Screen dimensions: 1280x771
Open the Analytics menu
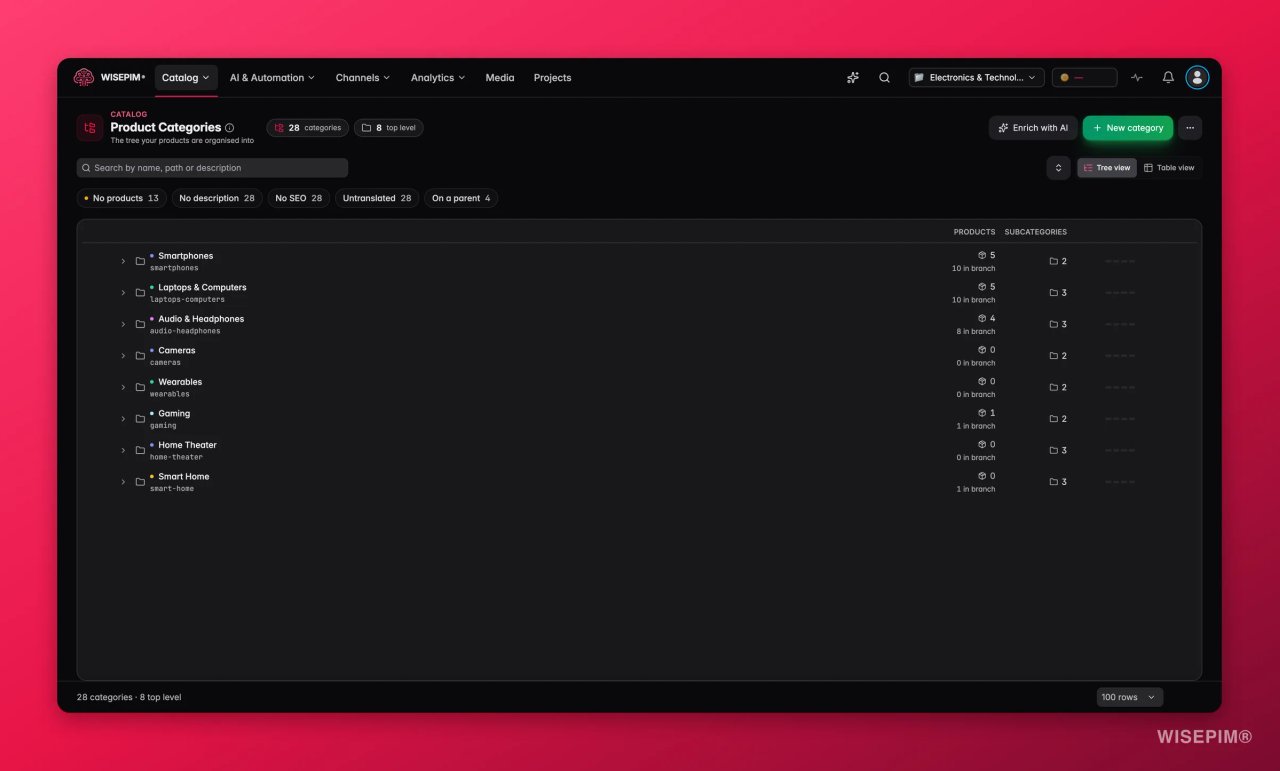tap(438, 77)
